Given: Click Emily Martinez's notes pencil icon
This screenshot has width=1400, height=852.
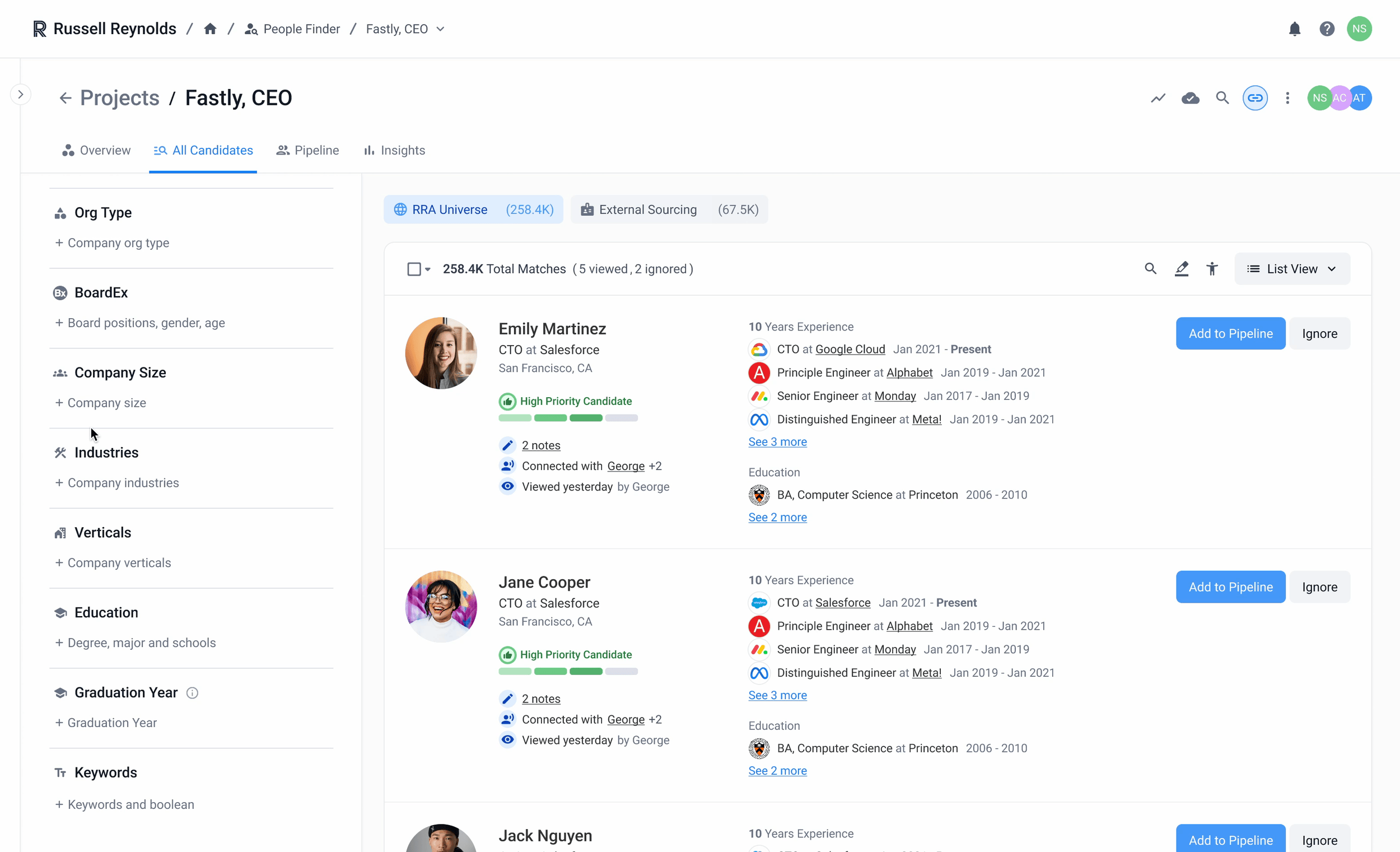Looking at the screenshot, I should pyautogui.click(x=507, y=445).
